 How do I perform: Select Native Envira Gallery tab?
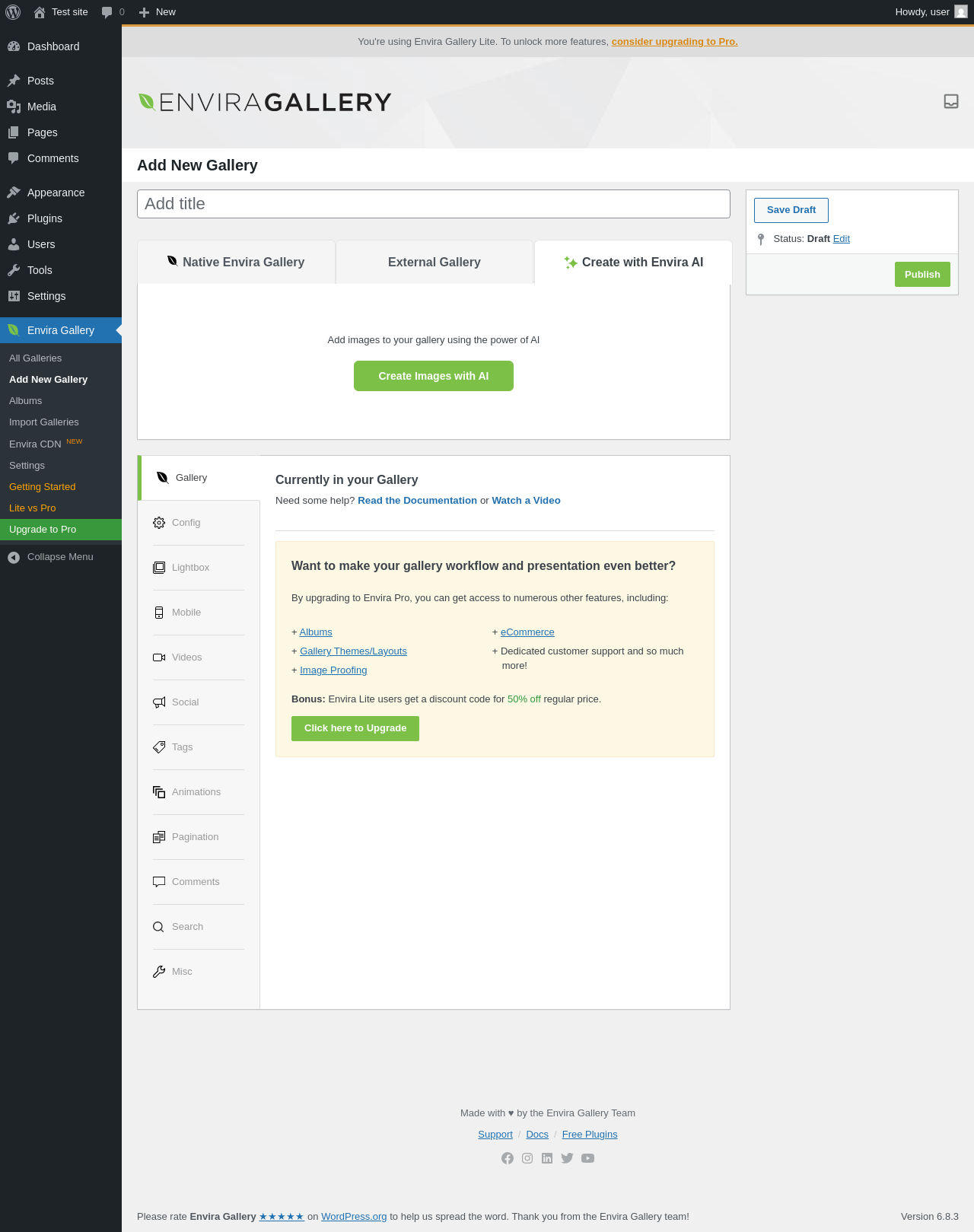(x=236, y=263)
